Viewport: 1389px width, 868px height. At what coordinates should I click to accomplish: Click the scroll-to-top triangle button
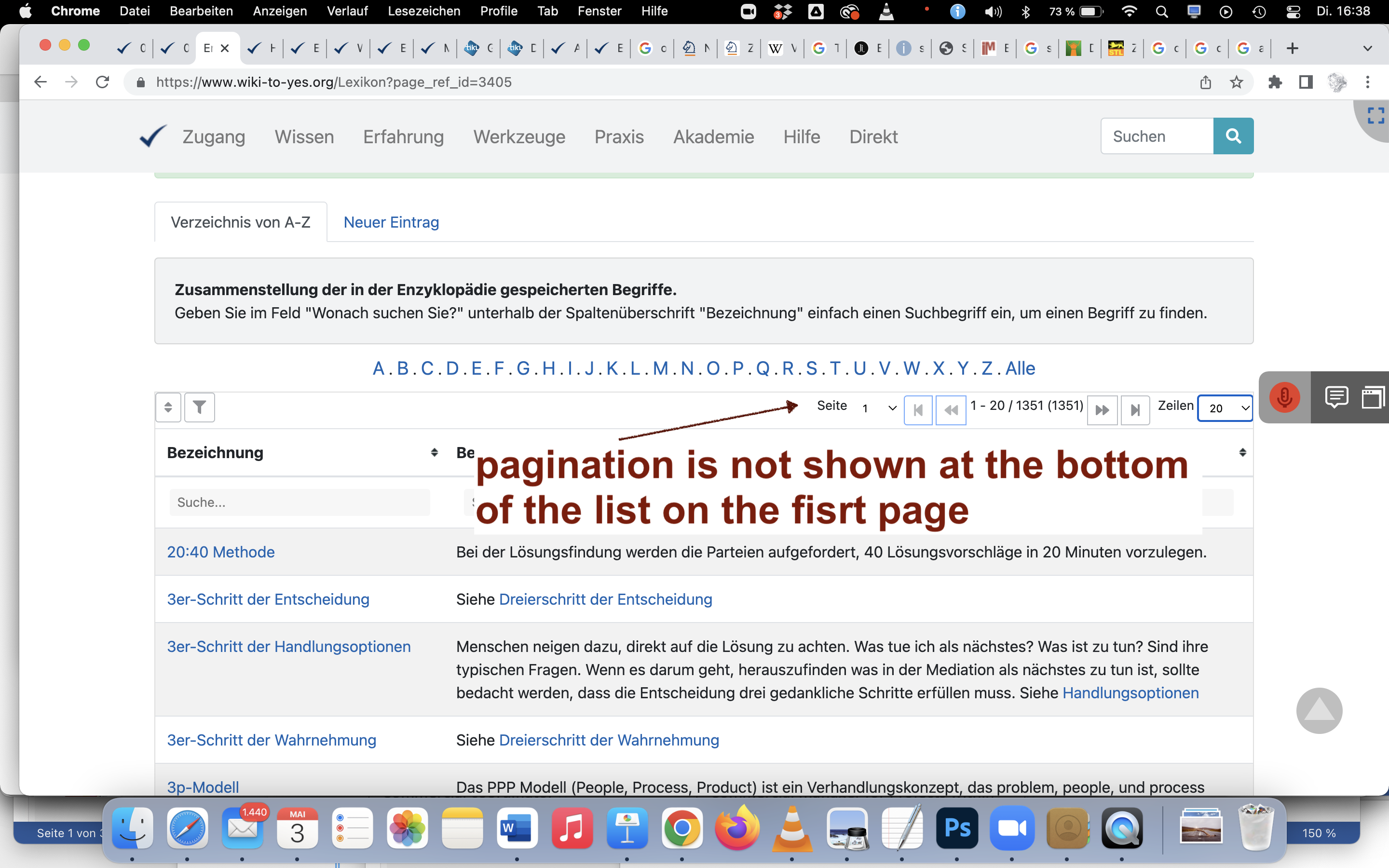pyautogui.click(x=1319, y=711)
